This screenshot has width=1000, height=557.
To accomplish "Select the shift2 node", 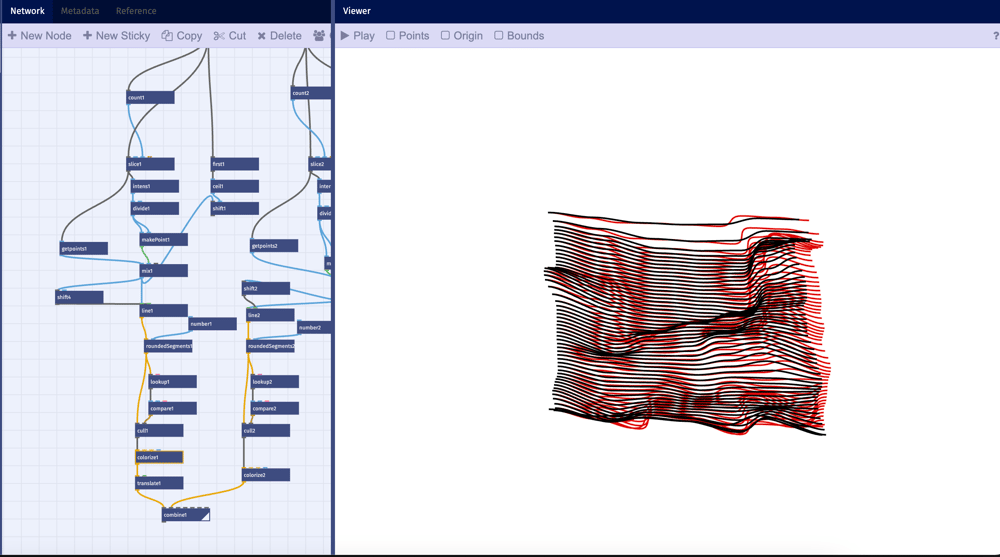I will point(266,288).
